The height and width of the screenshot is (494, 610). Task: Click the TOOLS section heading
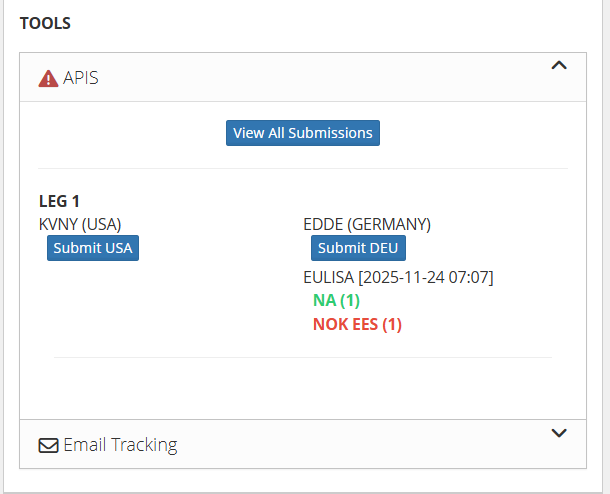[46, 23]
